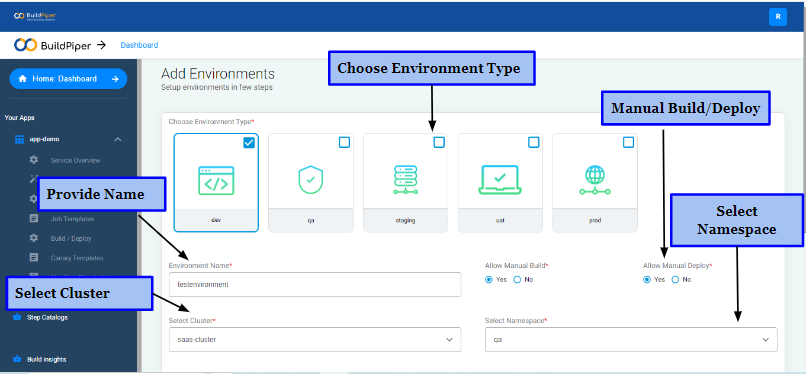
Task: Open Canary Templates in sidebar
Action: (77, 258)
